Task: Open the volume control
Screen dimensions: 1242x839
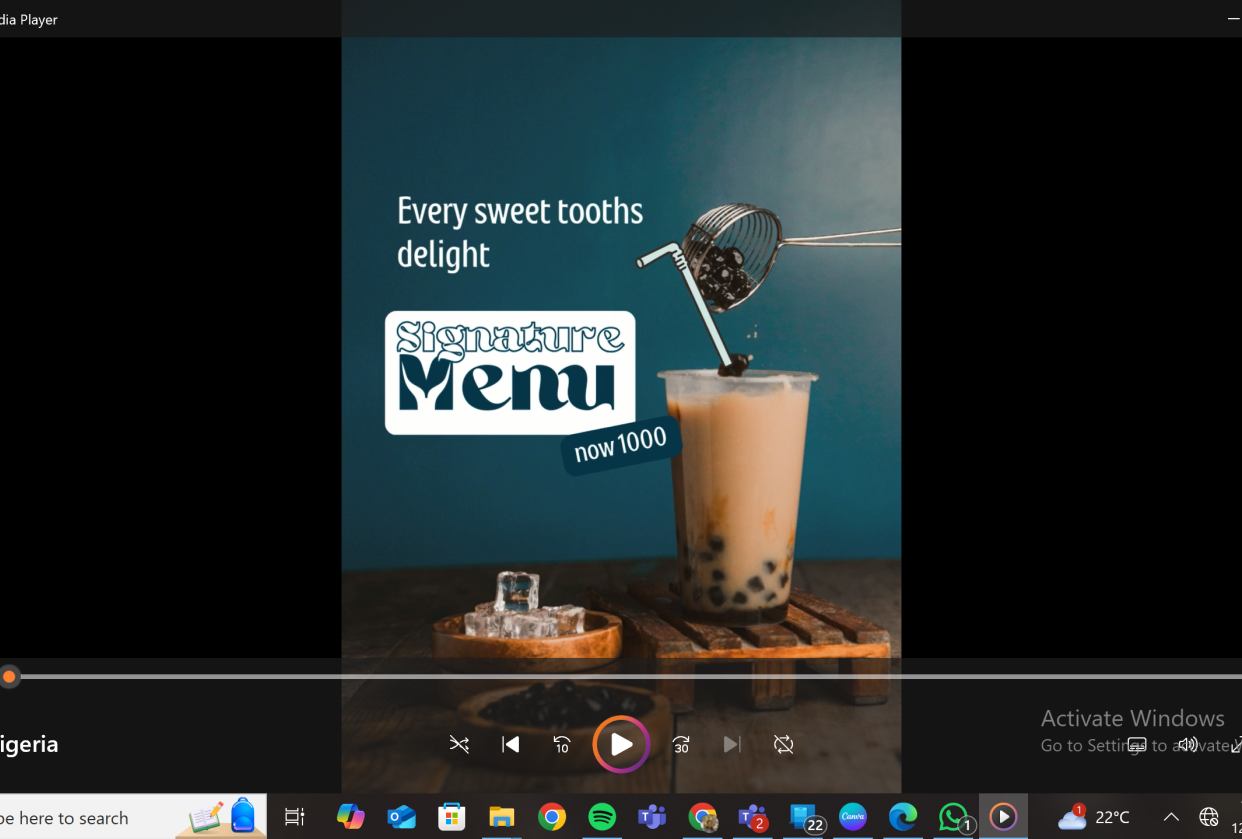Action: [x=1187, y=745]
